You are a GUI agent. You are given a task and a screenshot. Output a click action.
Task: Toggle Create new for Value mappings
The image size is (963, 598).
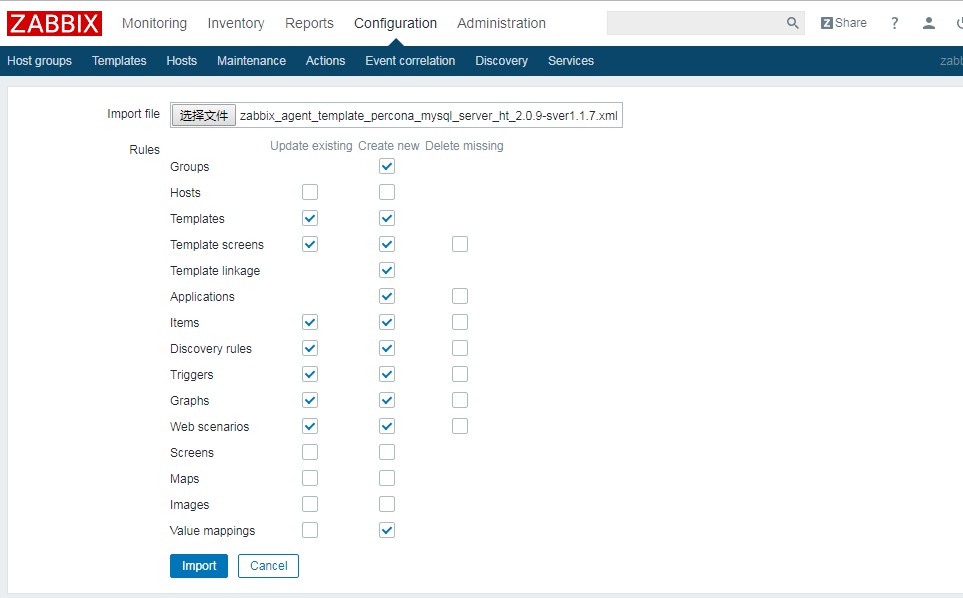387,530
